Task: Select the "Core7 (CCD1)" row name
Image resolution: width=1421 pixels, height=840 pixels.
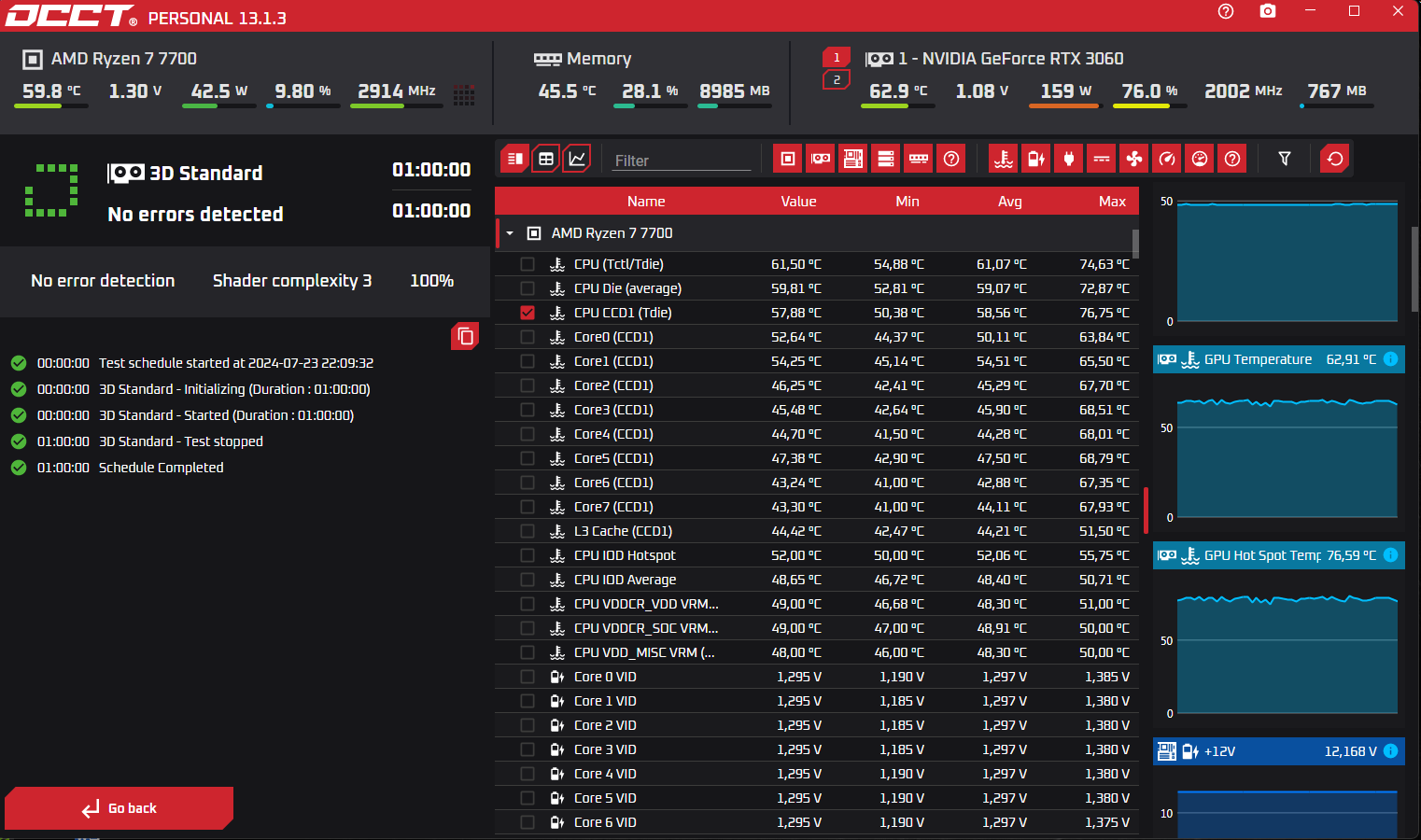Action: tap(613, 507)
